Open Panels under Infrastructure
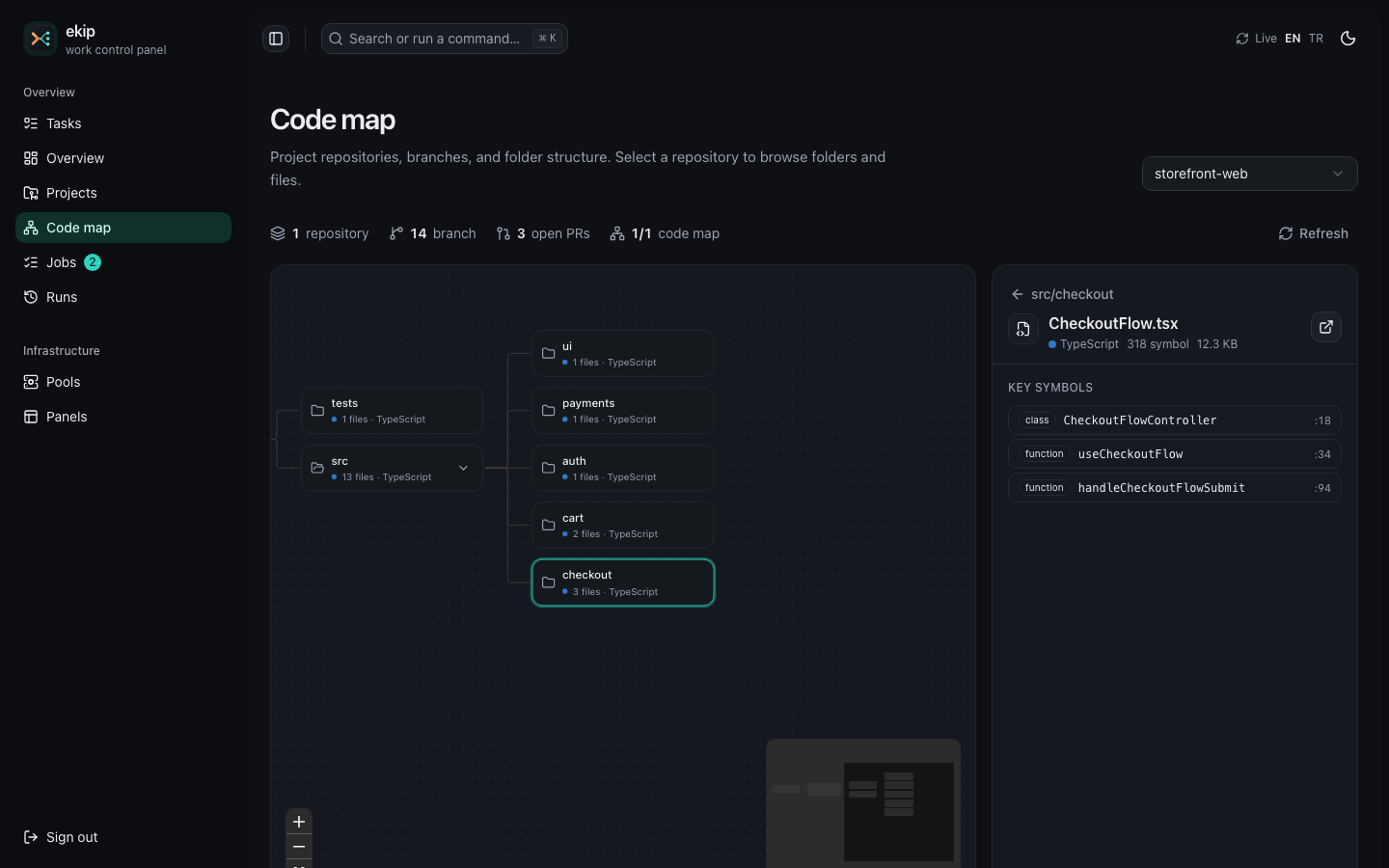Viewport: 1389px width, 868px height. click(123, 417)
